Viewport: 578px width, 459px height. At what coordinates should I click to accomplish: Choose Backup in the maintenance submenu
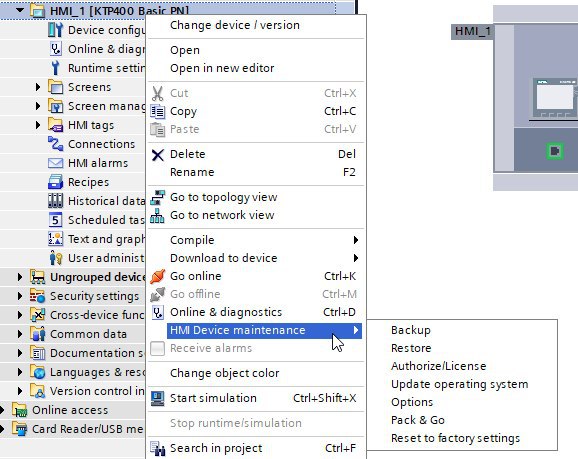[x=411, y=330]
